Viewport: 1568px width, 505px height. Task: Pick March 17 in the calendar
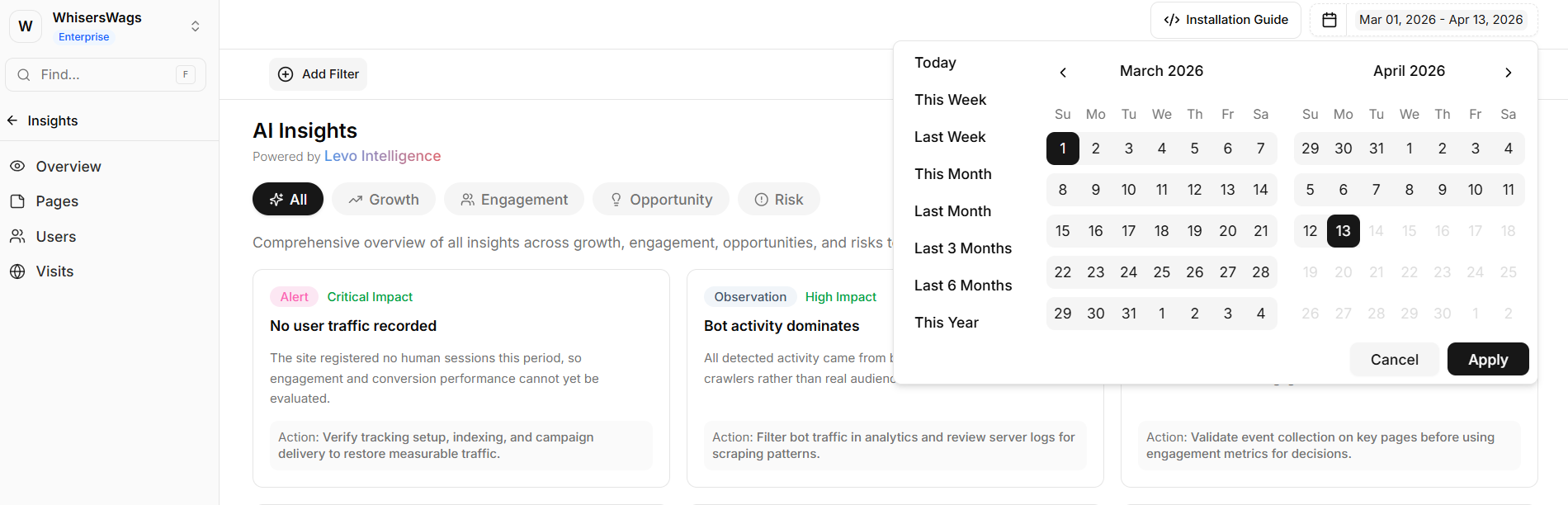click(1128, 231)
